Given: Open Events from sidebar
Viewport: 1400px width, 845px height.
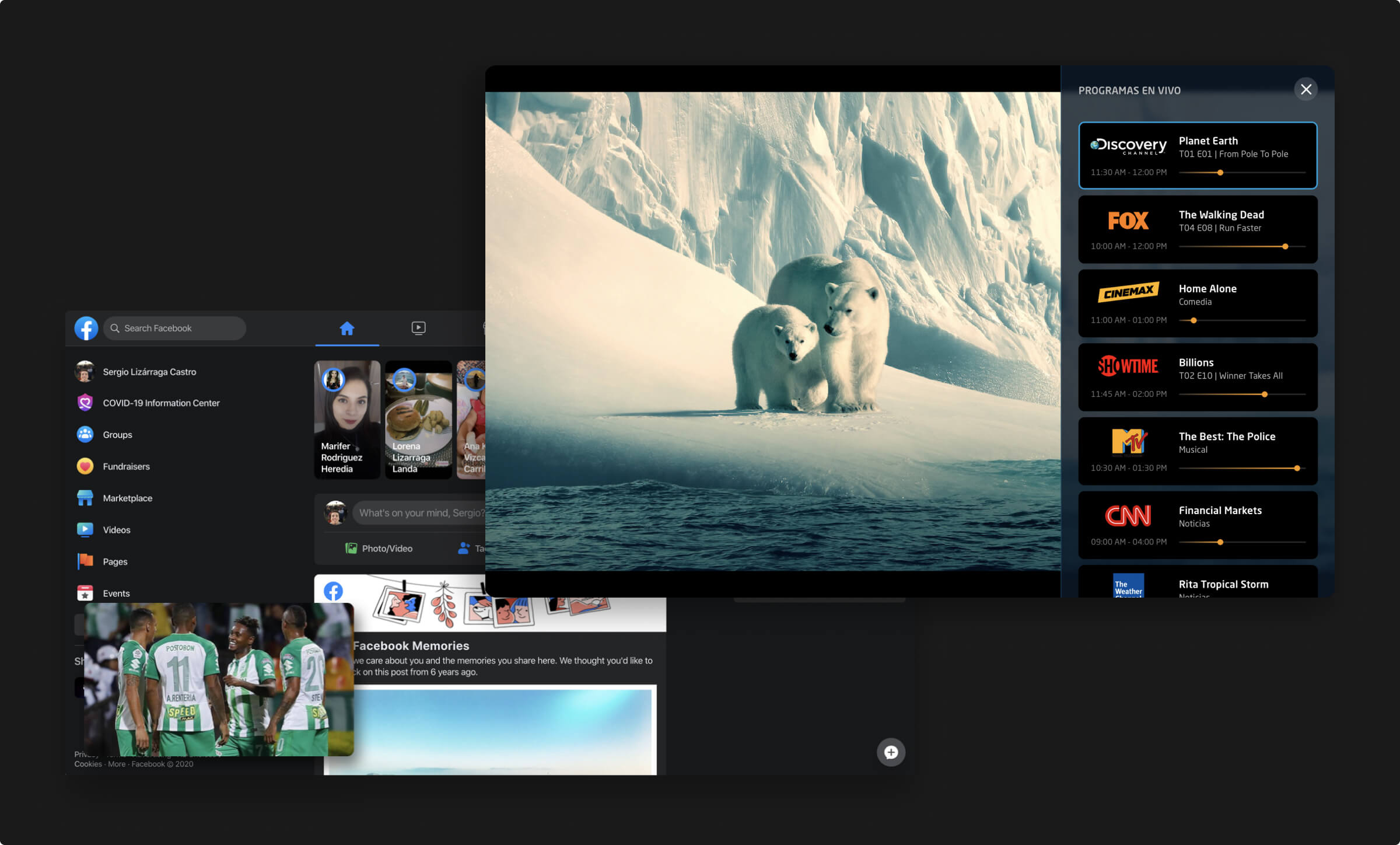Looking at the screenshot, I should (116, 593).
